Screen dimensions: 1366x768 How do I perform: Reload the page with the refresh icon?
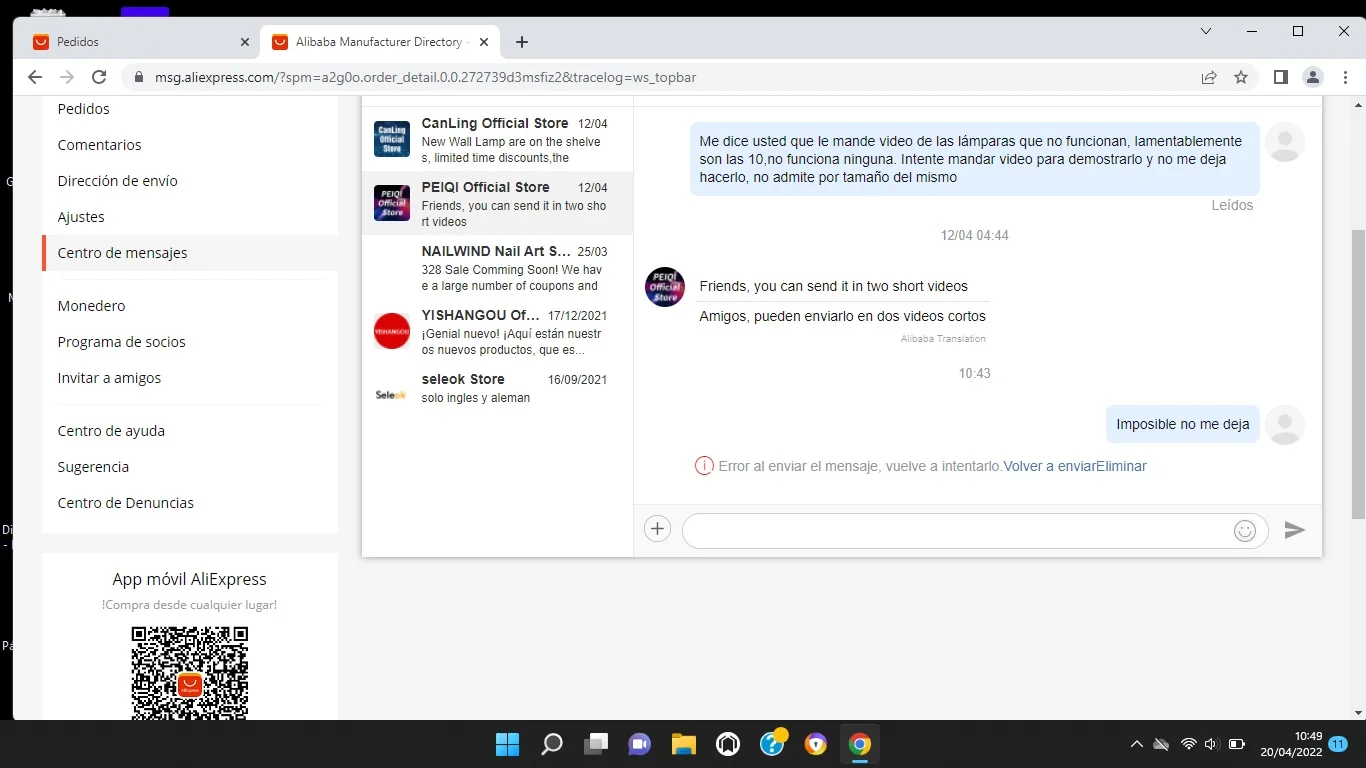pos(99,77)
